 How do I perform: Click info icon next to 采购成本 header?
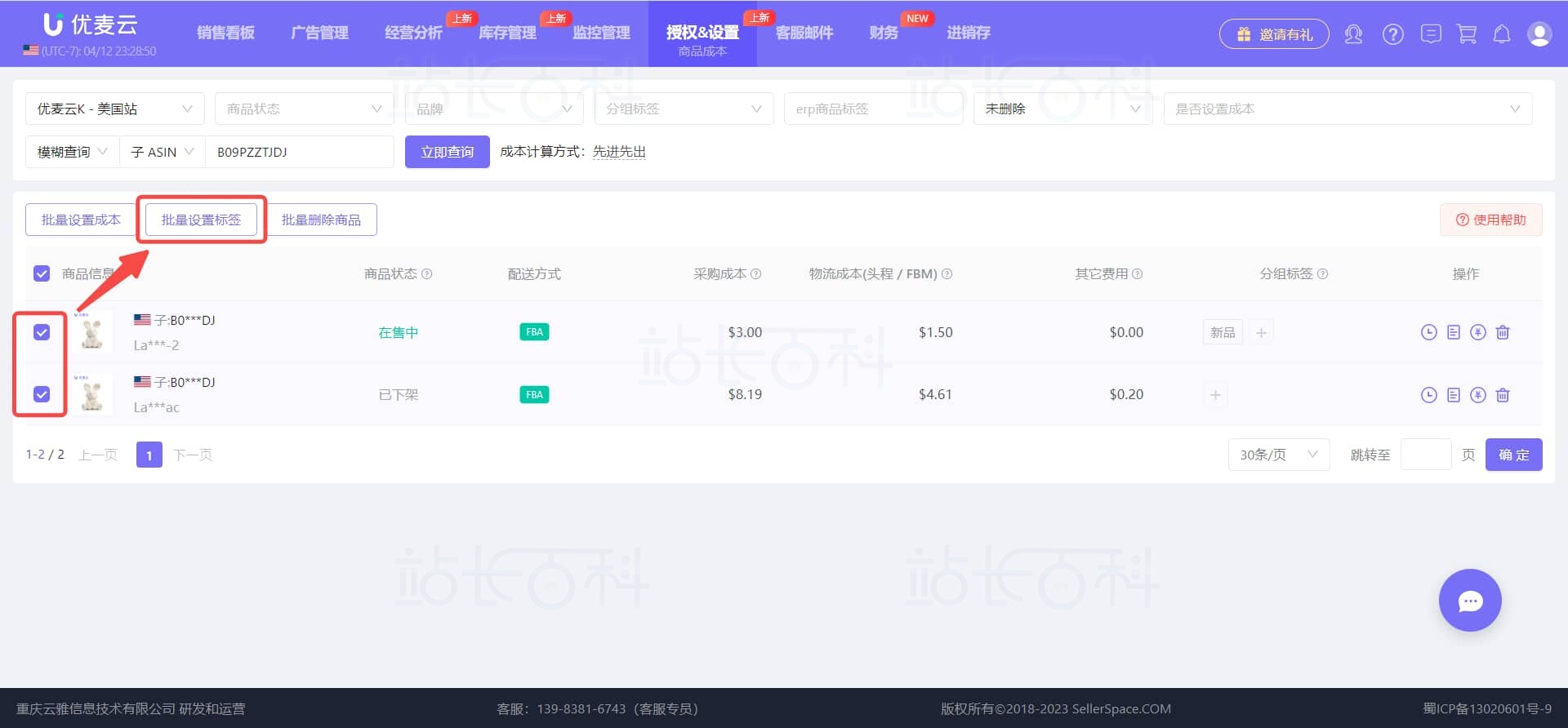click(x=755, y=274)
